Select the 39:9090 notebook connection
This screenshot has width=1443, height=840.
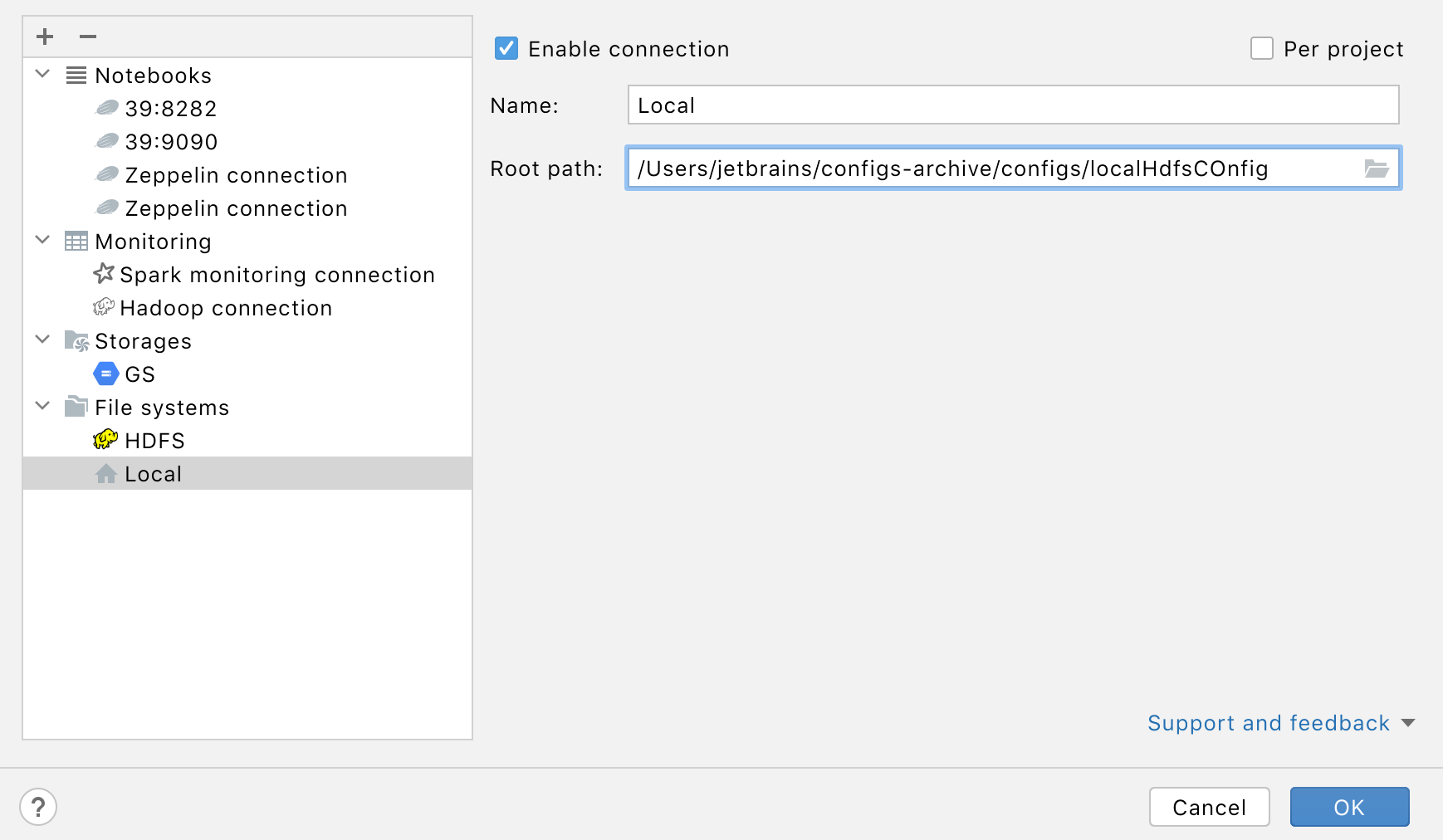pyautogui.click(x=170, y=142)
